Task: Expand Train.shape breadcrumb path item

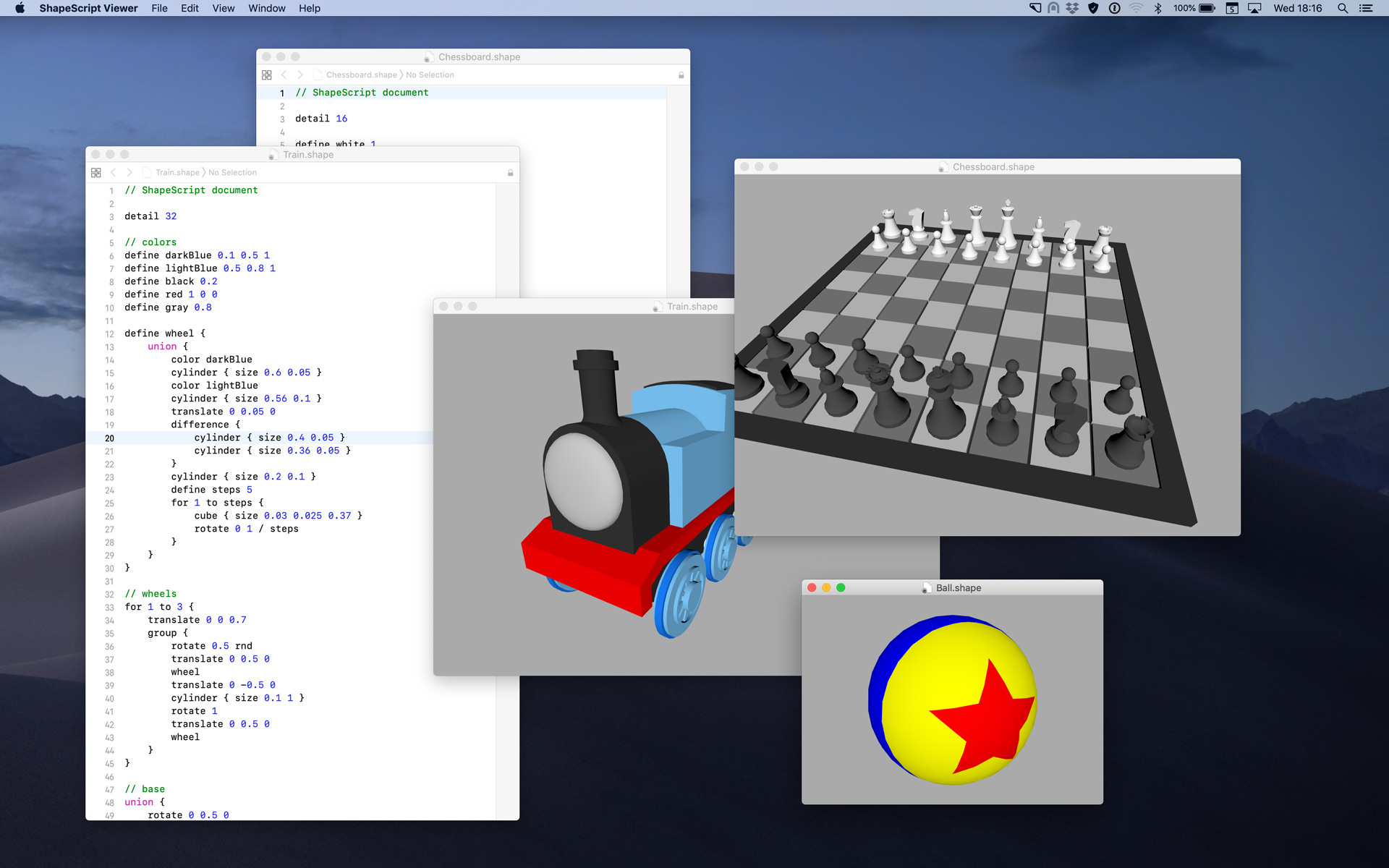Action: 177,173
